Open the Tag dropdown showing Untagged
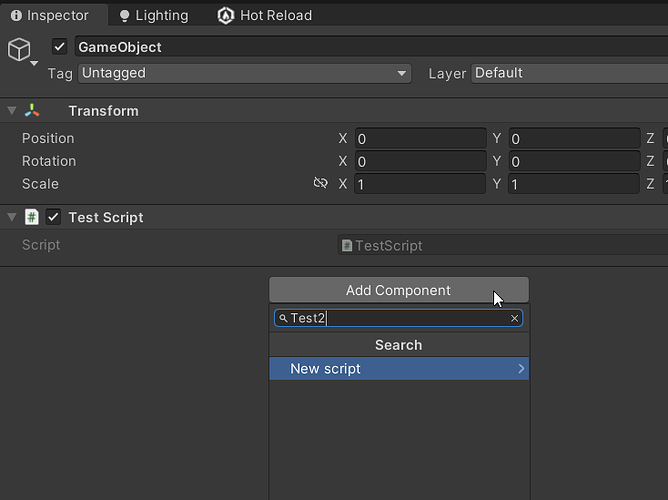The height and width of the screenshot is (500, 668). click(245, 73)
